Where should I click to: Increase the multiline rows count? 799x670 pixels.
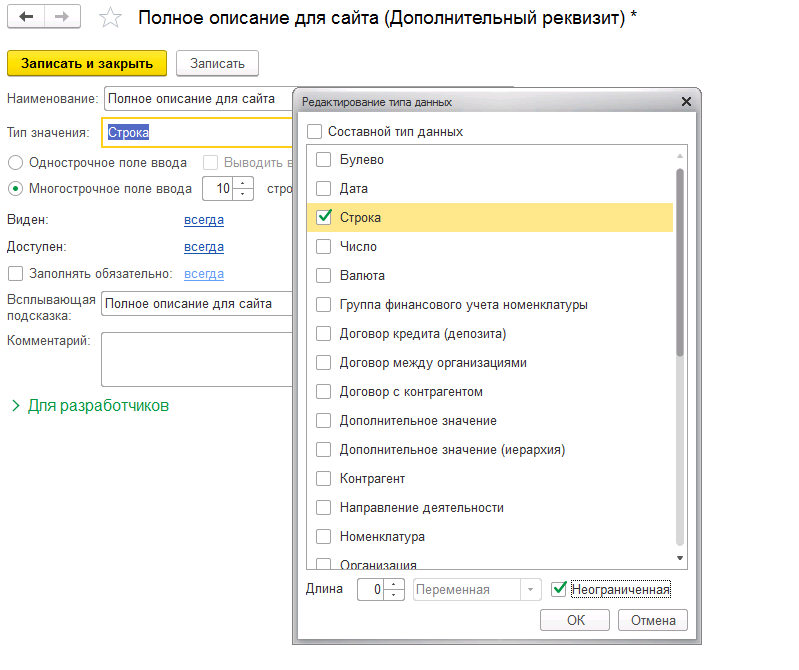pos(243,183)
